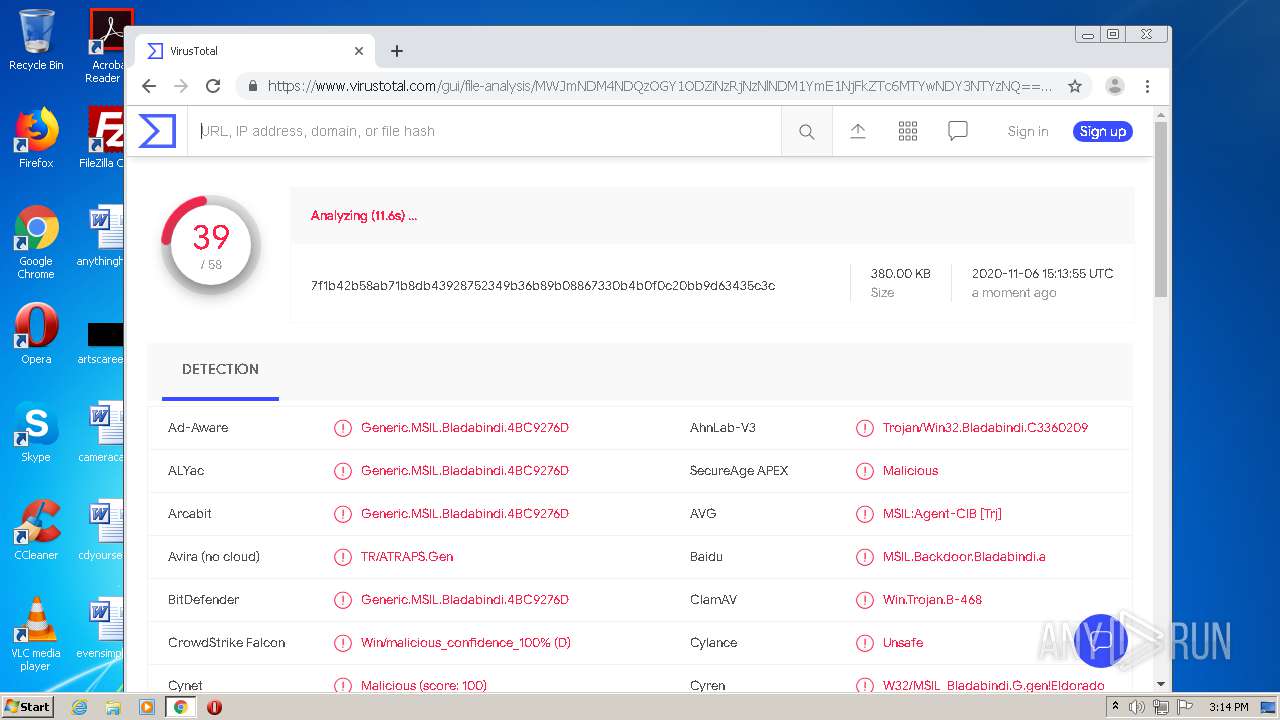Image resolution: width=1280 pixels, height=720 pixels.
Task: Click the 380.00 KB size value
Action: (900, 273)
